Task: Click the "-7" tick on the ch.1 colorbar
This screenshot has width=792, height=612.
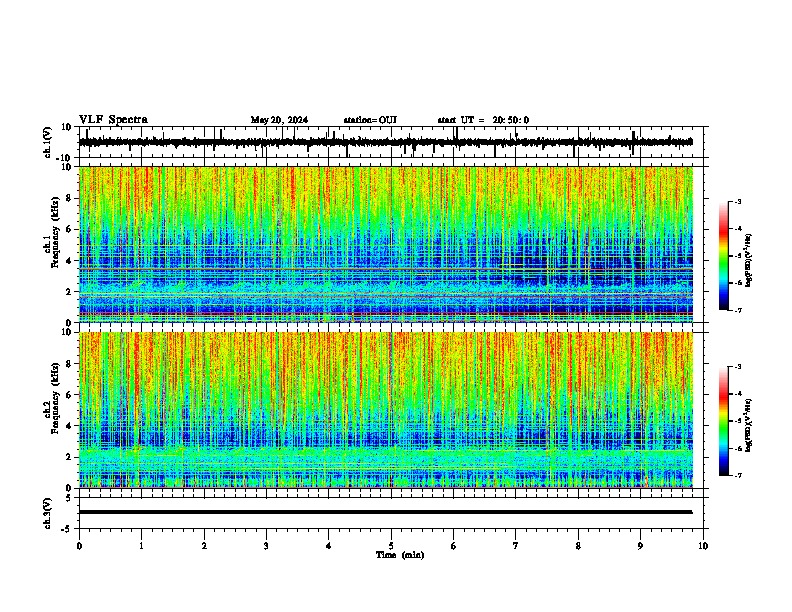Action: [x=737, y=310]
